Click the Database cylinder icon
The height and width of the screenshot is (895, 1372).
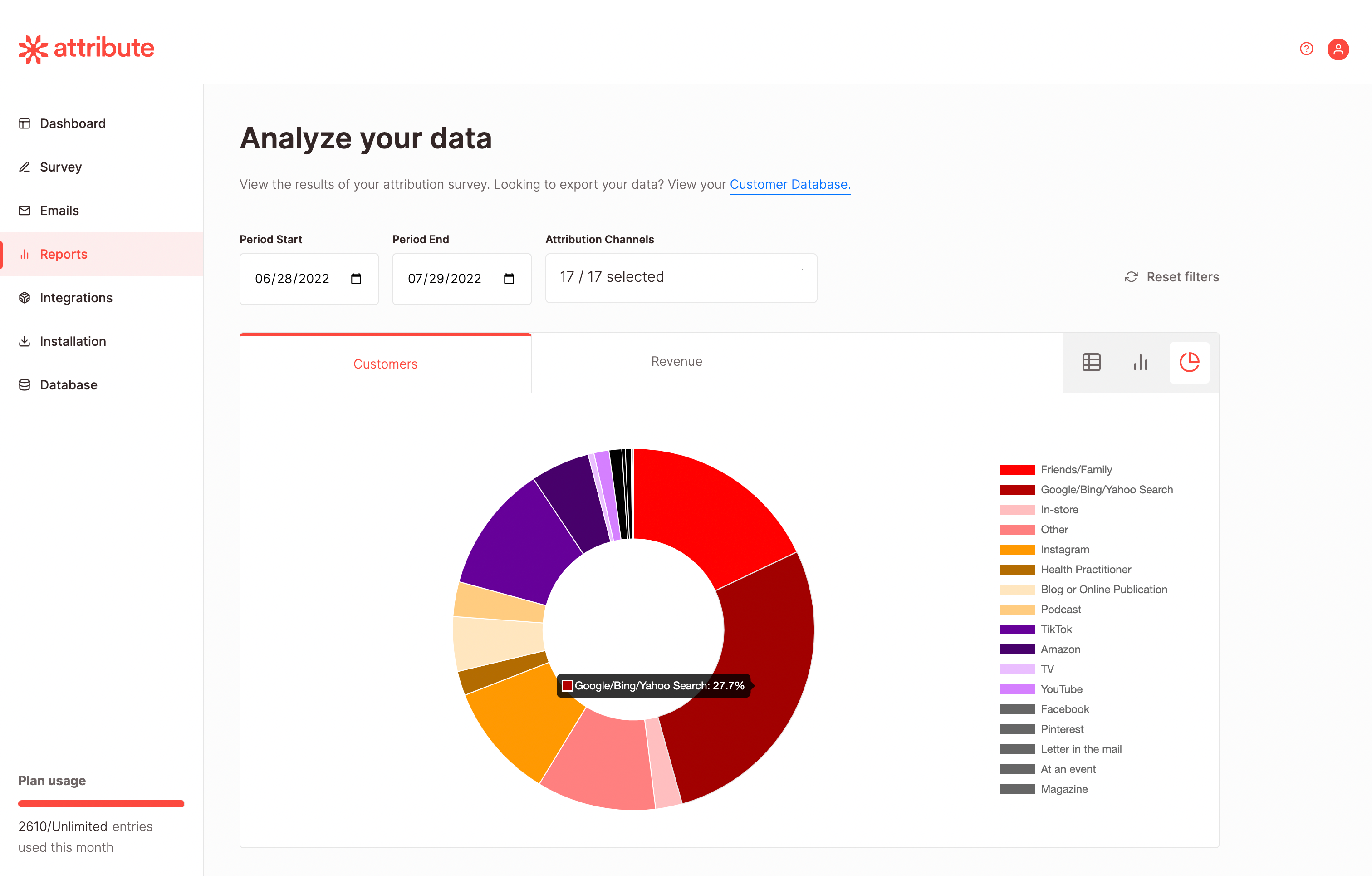[x=24, y=385]
